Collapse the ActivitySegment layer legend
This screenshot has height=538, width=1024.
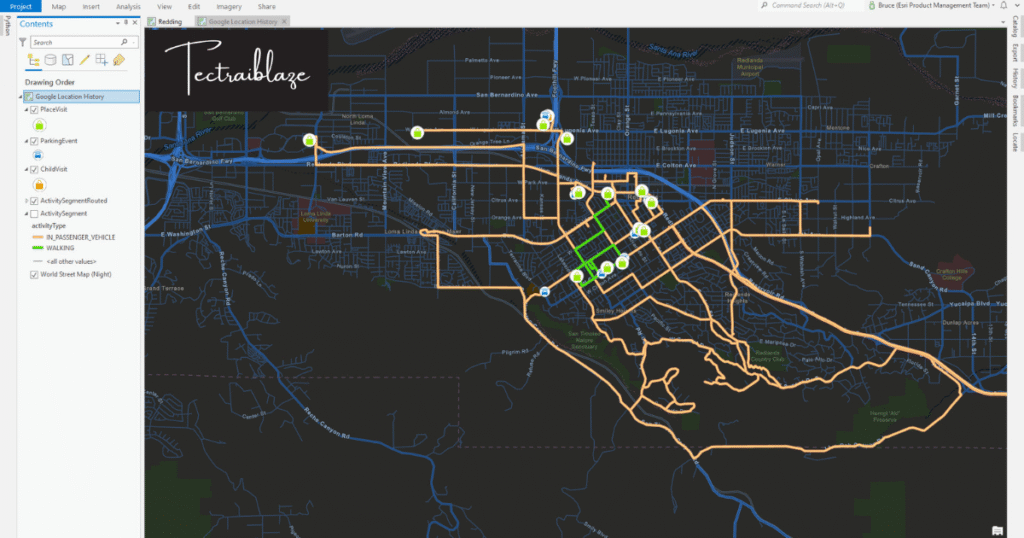tap(27, 214)
